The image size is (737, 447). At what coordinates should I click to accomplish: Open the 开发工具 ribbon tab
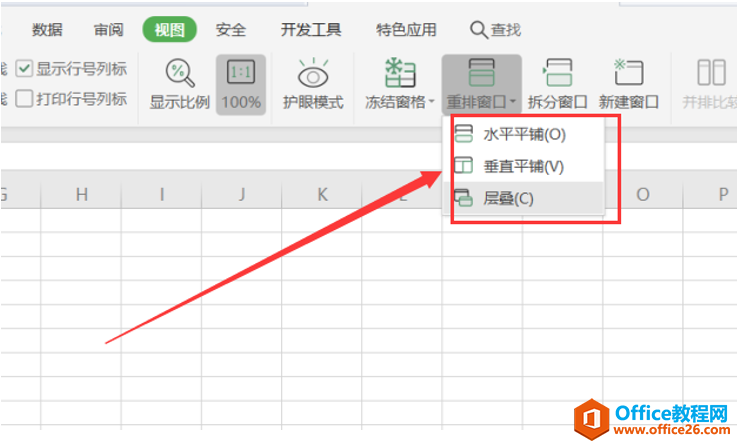click(x=311, y=30)
